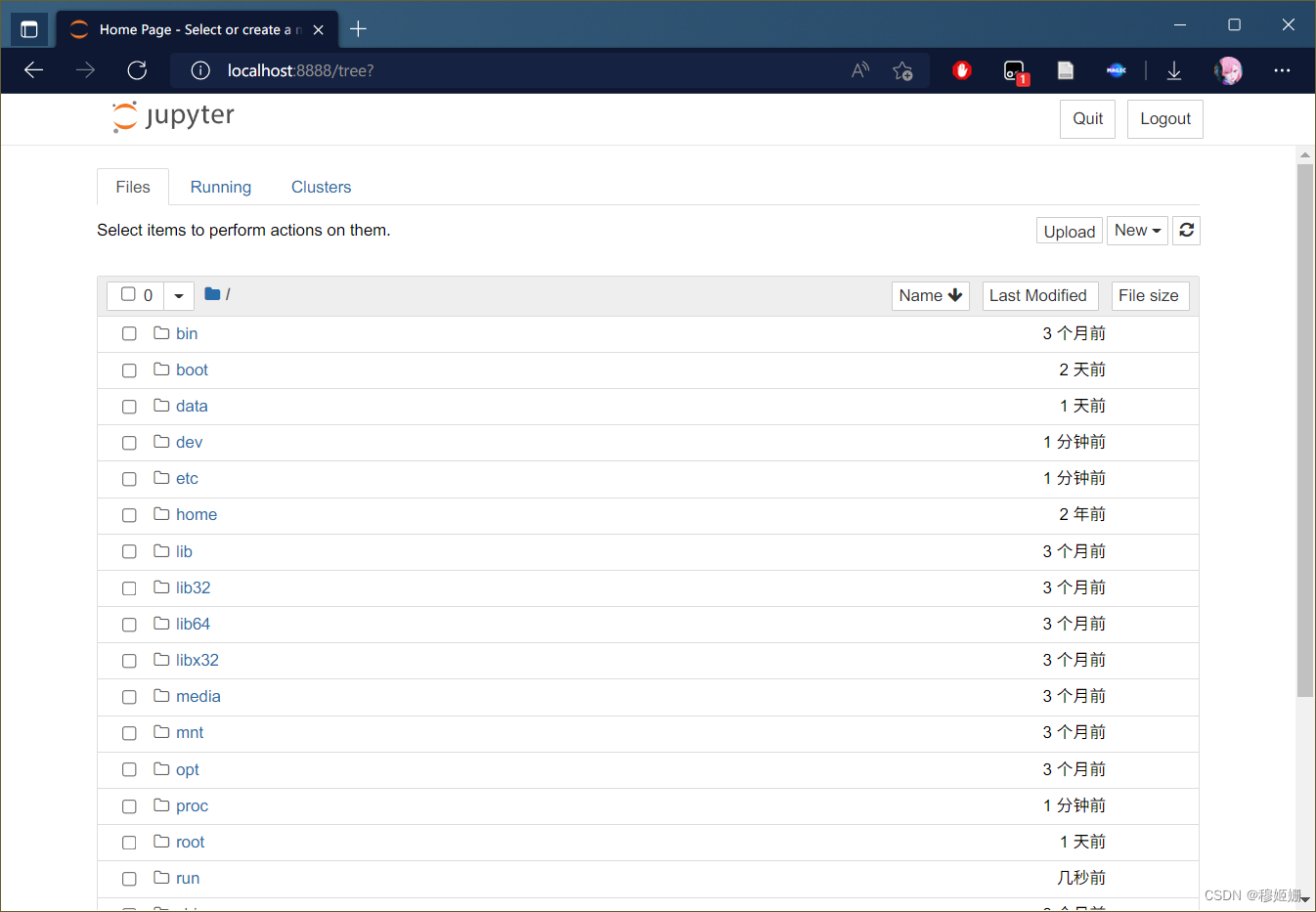The width and height of the screenshot is (1316, 912).
Task: Sort the list by Name
Action: tap(930, 296)
